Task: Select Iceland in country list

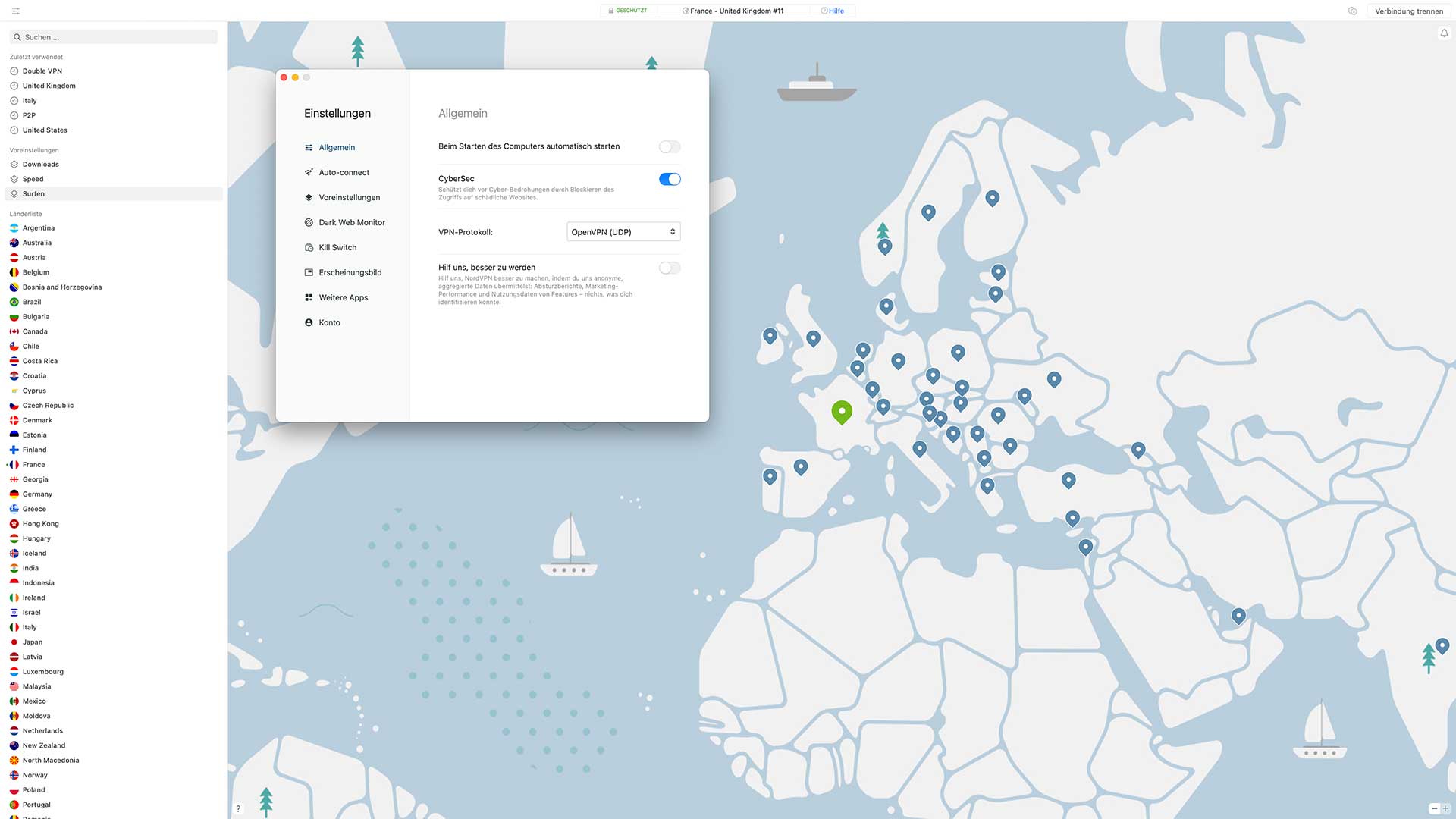Action: [114, 554]
